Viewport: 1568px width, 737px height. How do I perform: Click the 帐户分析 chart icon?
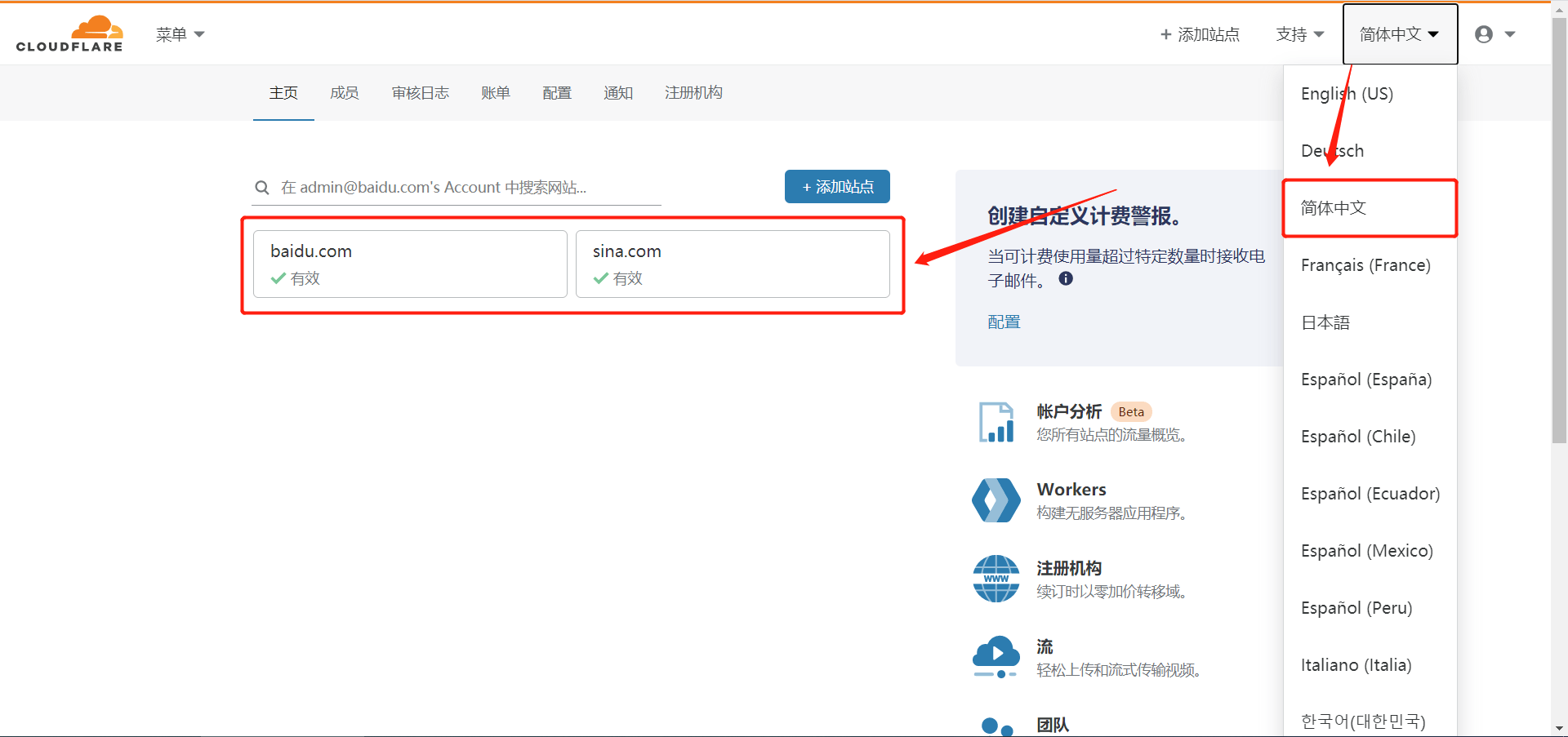coord(996,422)
